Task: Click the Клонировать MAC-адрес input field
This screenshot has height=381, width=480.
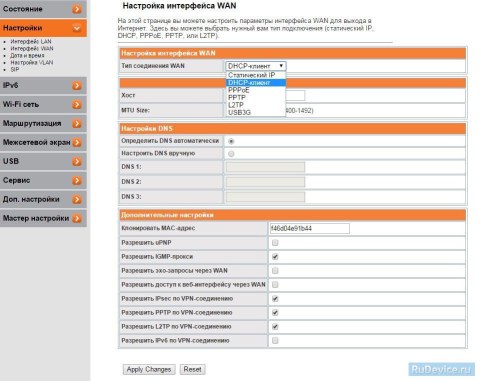Action: (x=310, y=228)
